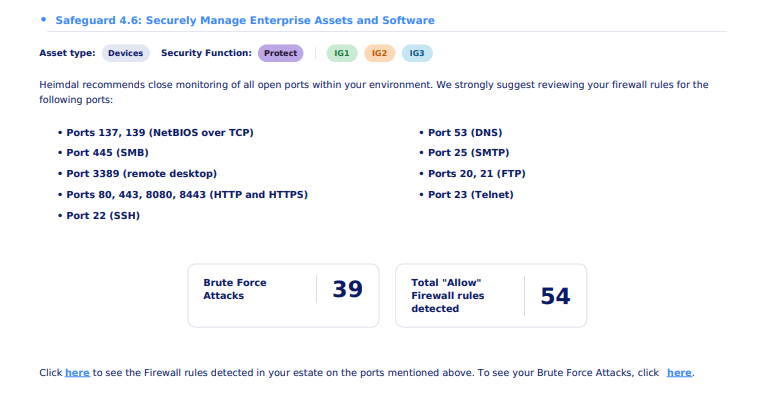Image resolution: width=778 pixels, height=396 pixels.
Task: Select the IG3 implementation group badge
Action: [x=417, y=53]
